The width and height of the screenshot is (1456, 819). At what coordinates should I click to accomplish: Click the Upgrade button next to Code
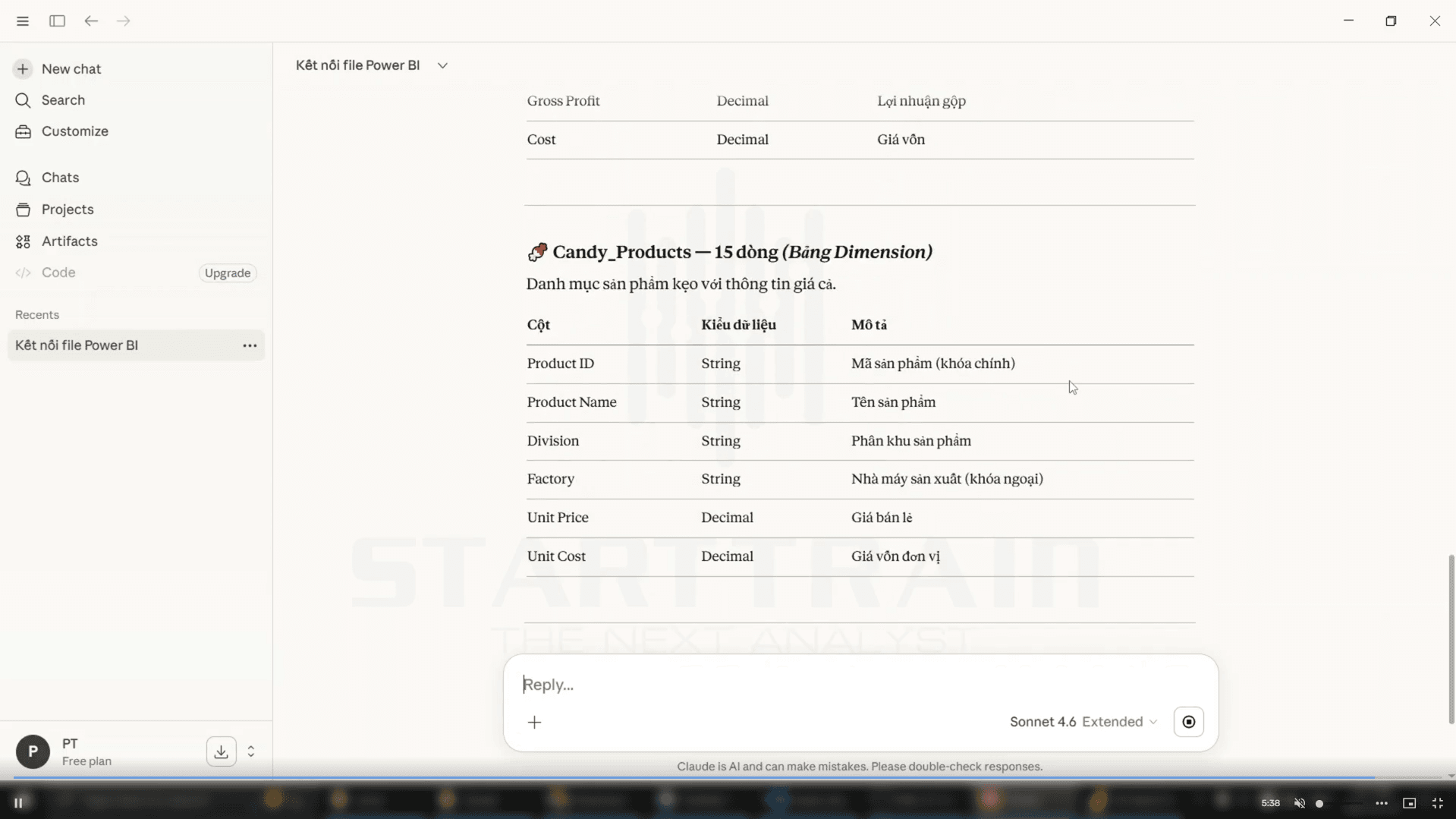tap(228, 273)
